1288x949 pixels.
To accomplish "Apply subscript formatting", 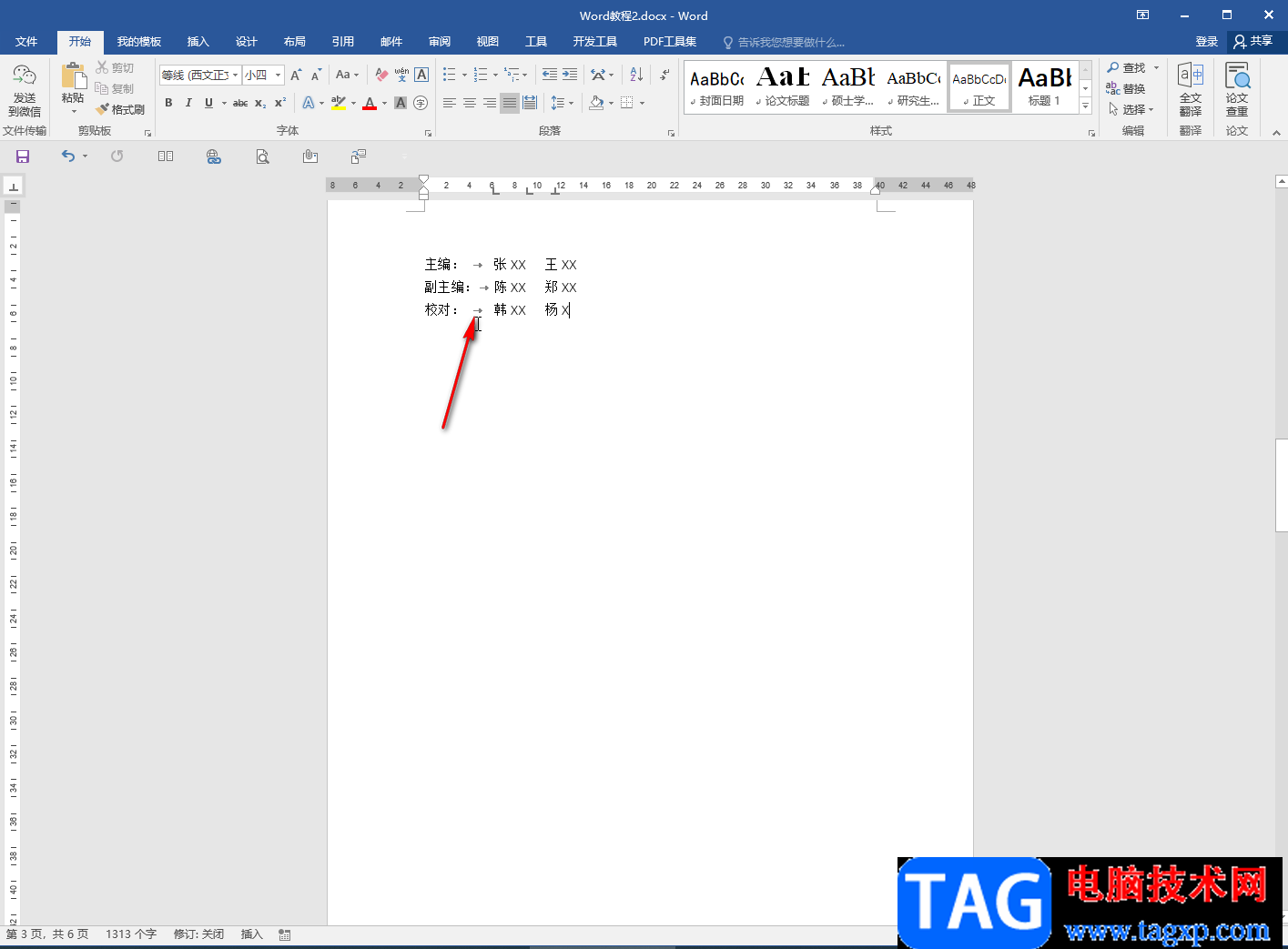I will click(x=260, y=103).
